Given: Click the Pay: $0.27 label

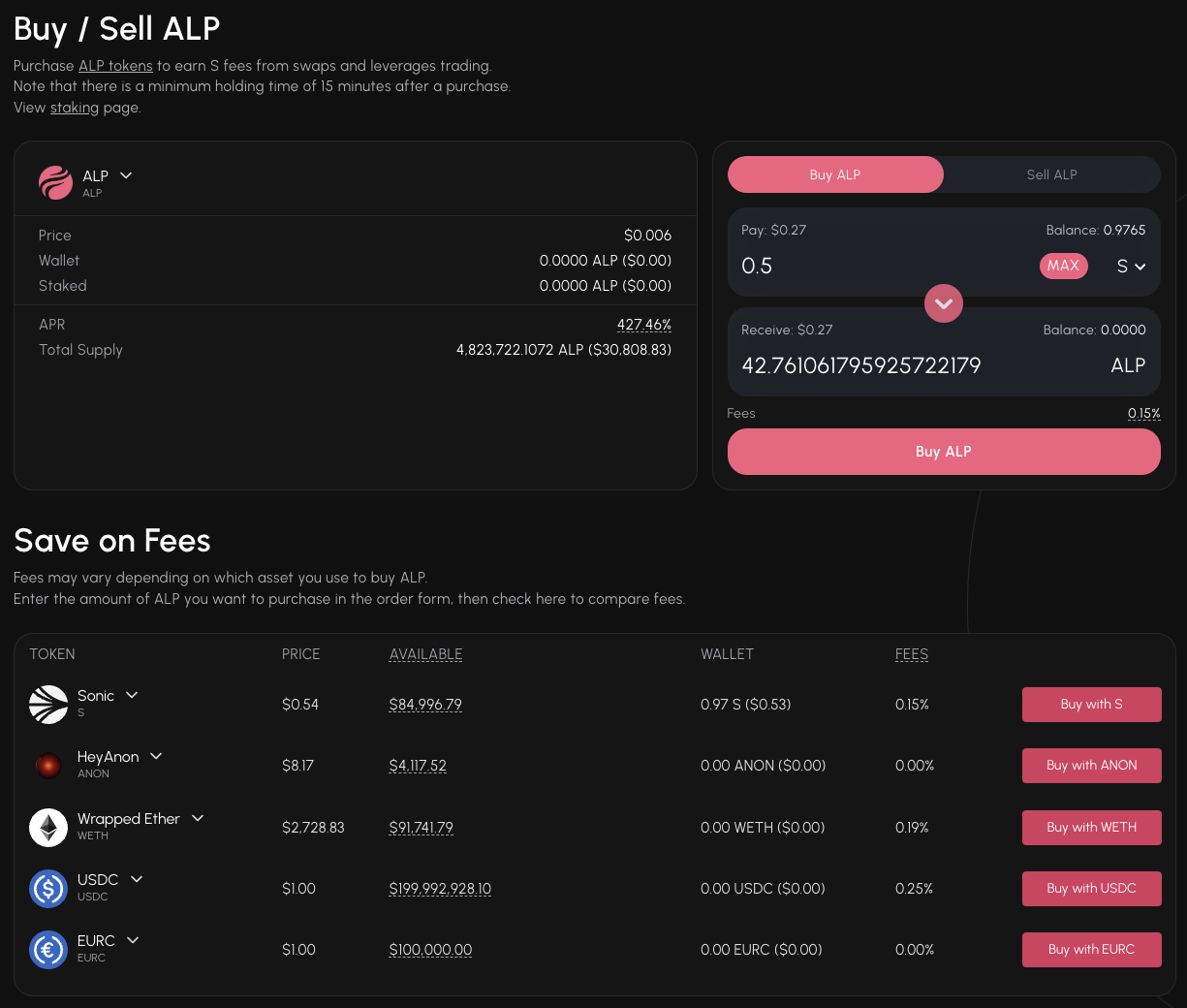Looking at the screenshot, I should (773, 231).
